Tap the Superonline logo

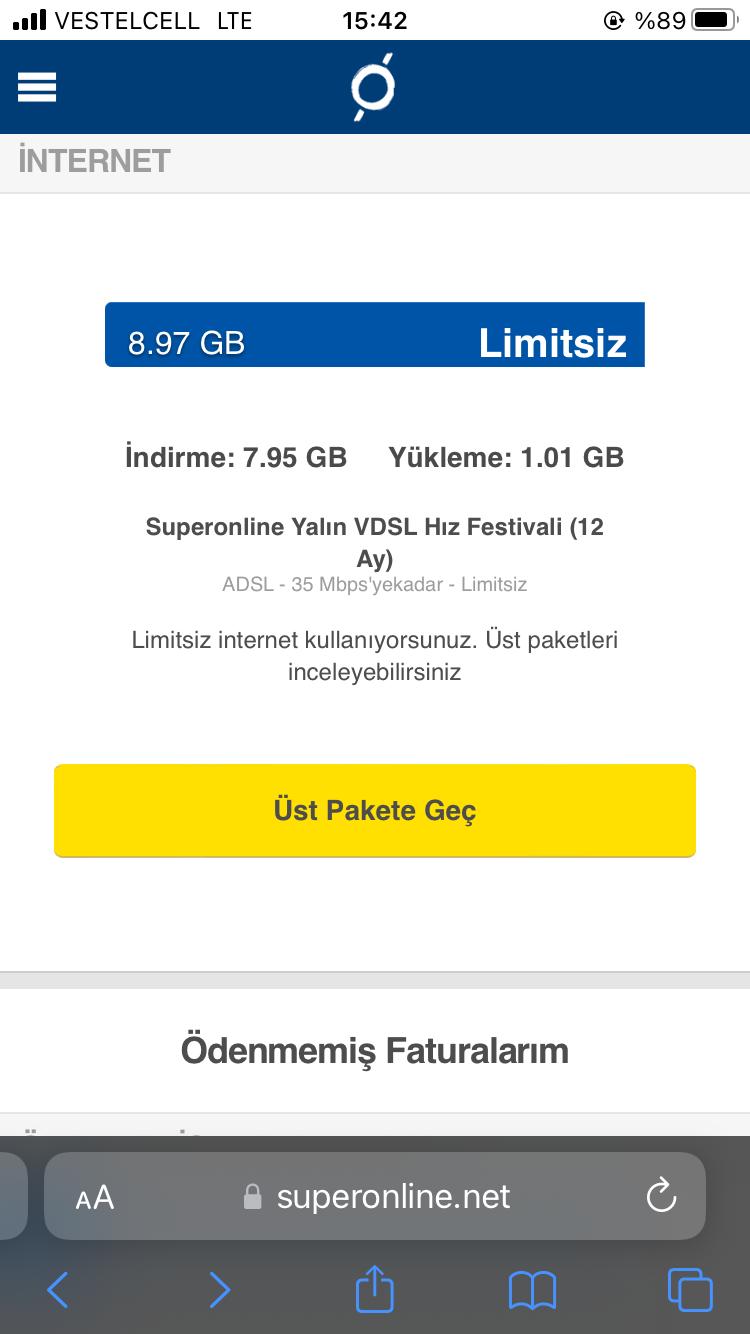374,88
